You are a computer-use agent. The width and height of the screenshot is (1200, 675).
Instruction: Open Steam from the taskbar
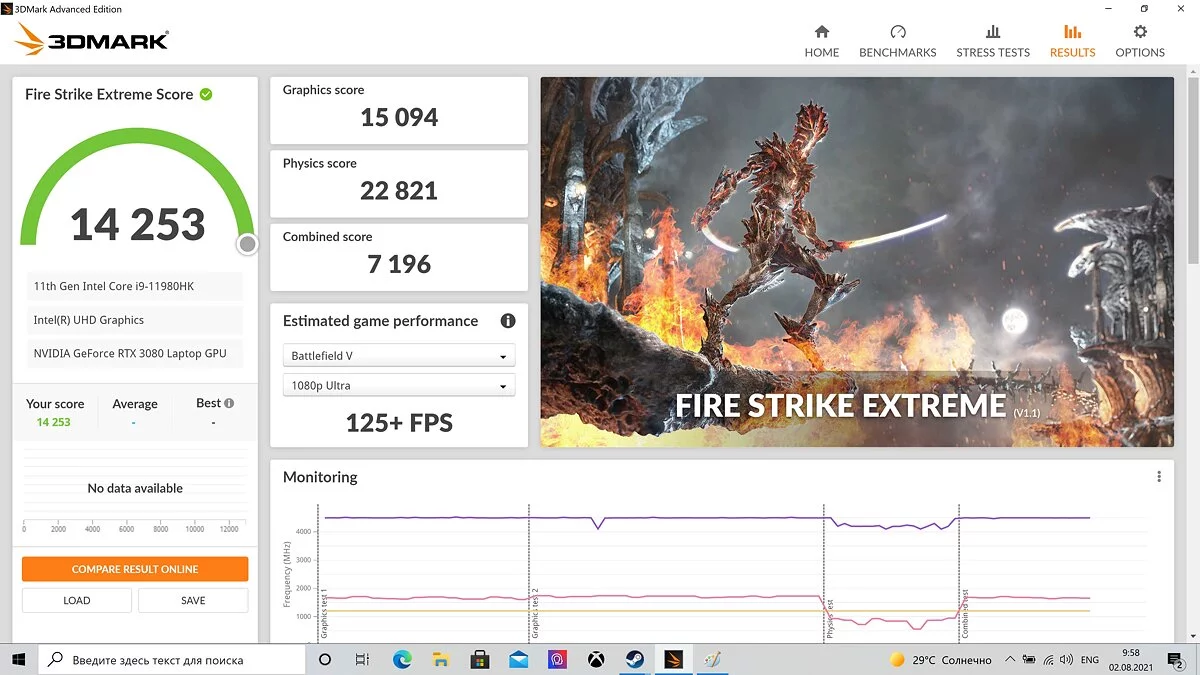(634, 660)
